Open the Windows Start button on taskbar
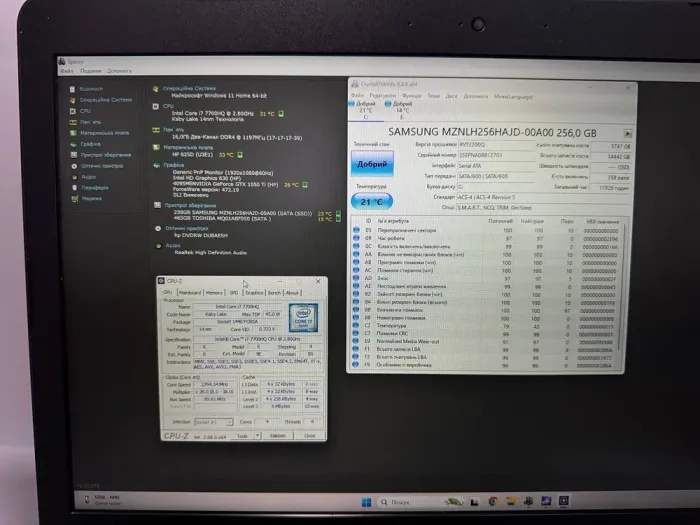The image size is (700, 525). coord(367,500)
